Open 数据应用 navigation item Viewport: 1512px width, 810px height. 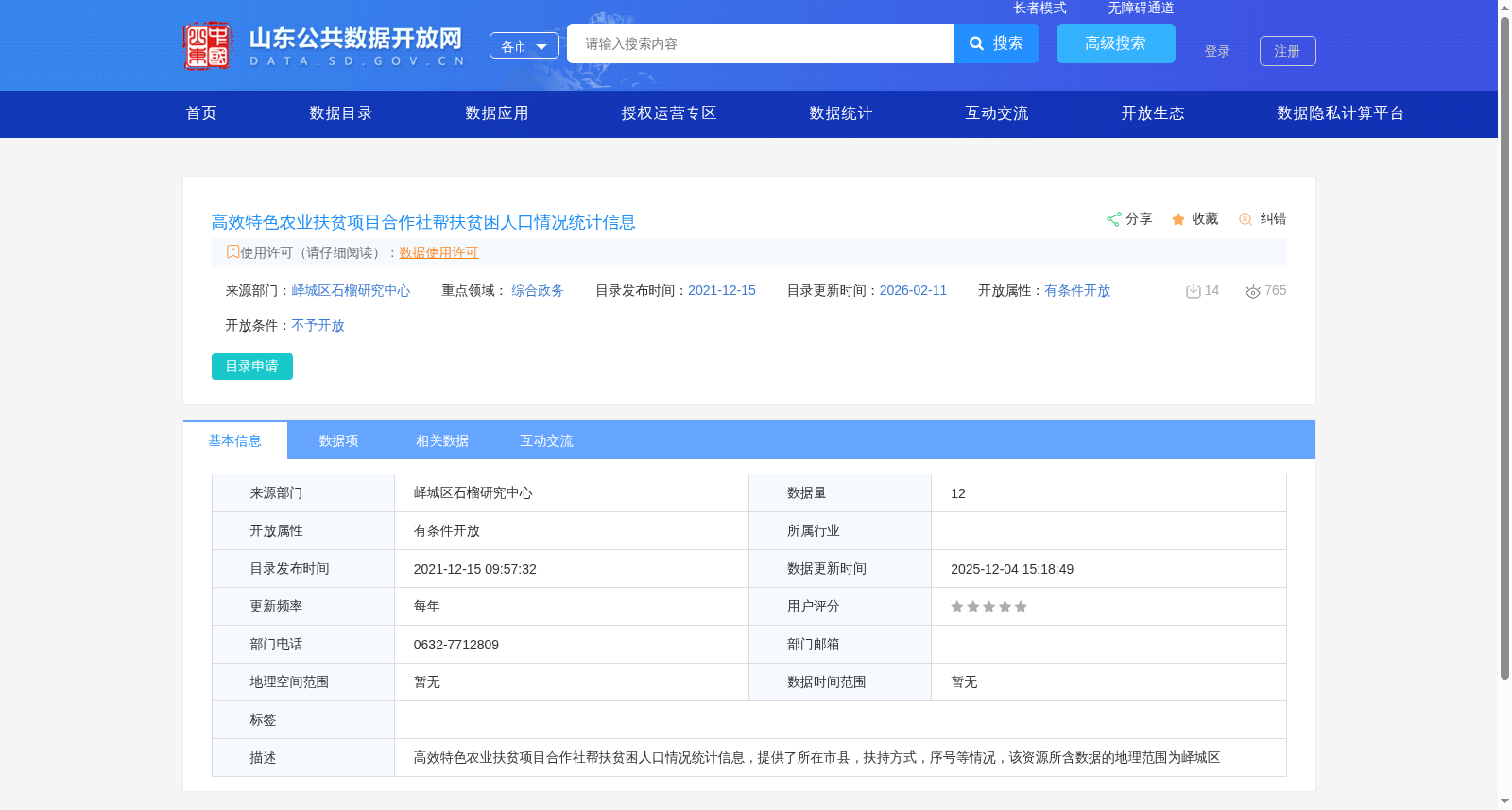pos(497,113)
